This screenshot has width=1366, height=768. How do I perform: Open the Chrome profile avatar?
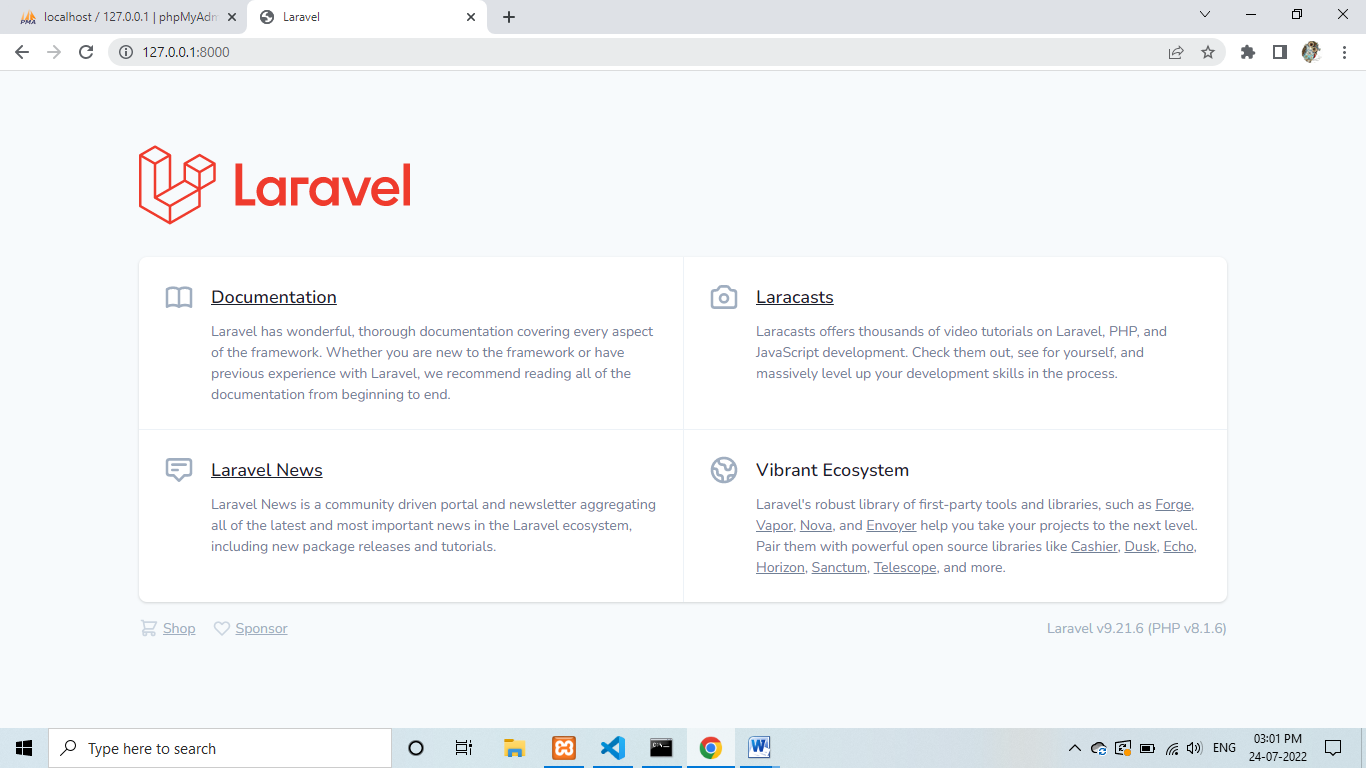(x=1311, y=52)
